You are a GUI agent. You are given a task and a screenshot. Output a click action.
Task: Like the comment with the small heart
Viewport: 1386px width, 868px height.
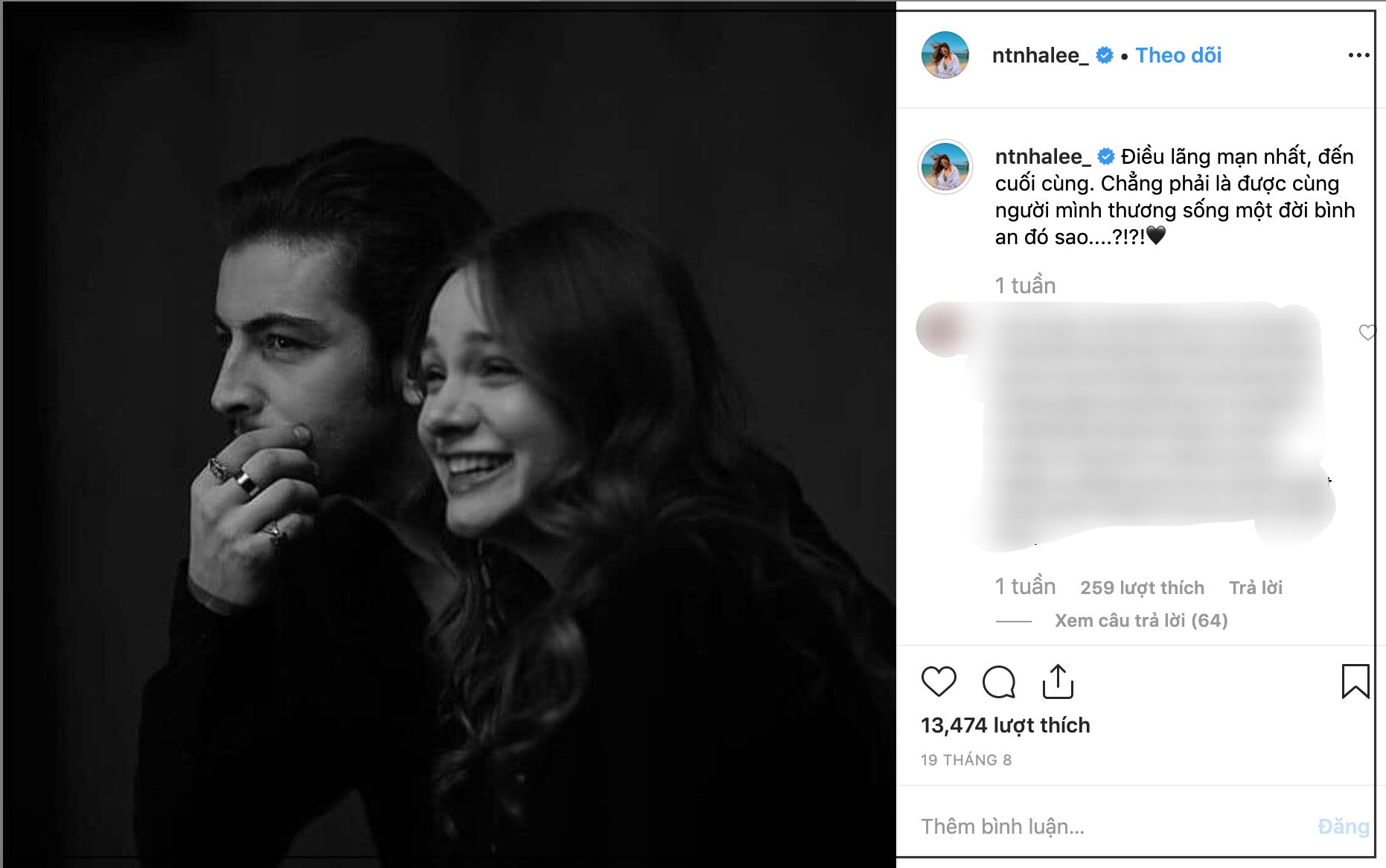pos(1367,332)
